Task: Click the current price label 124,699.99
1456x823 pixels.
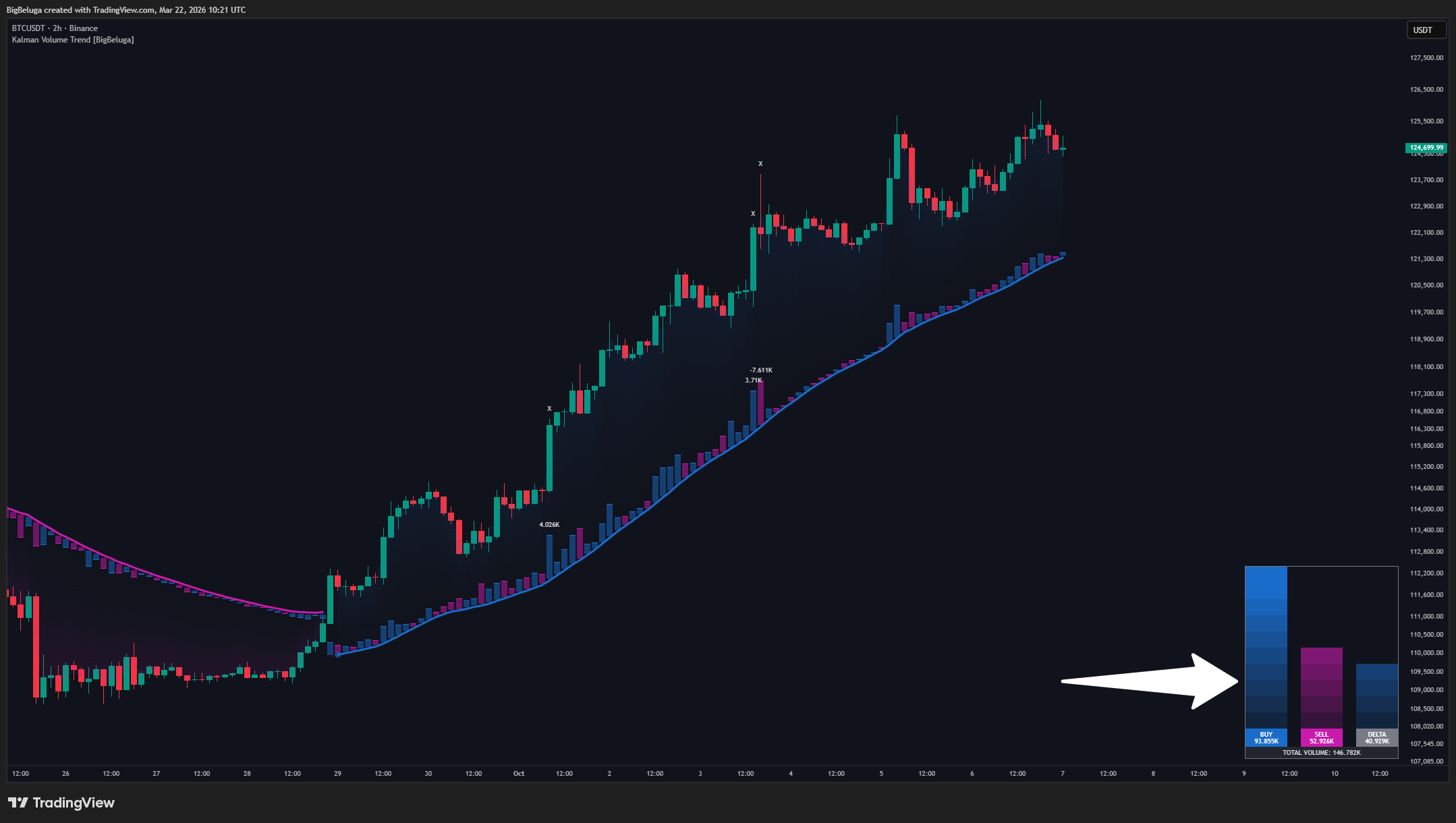Action: [x=1426, y=148]
